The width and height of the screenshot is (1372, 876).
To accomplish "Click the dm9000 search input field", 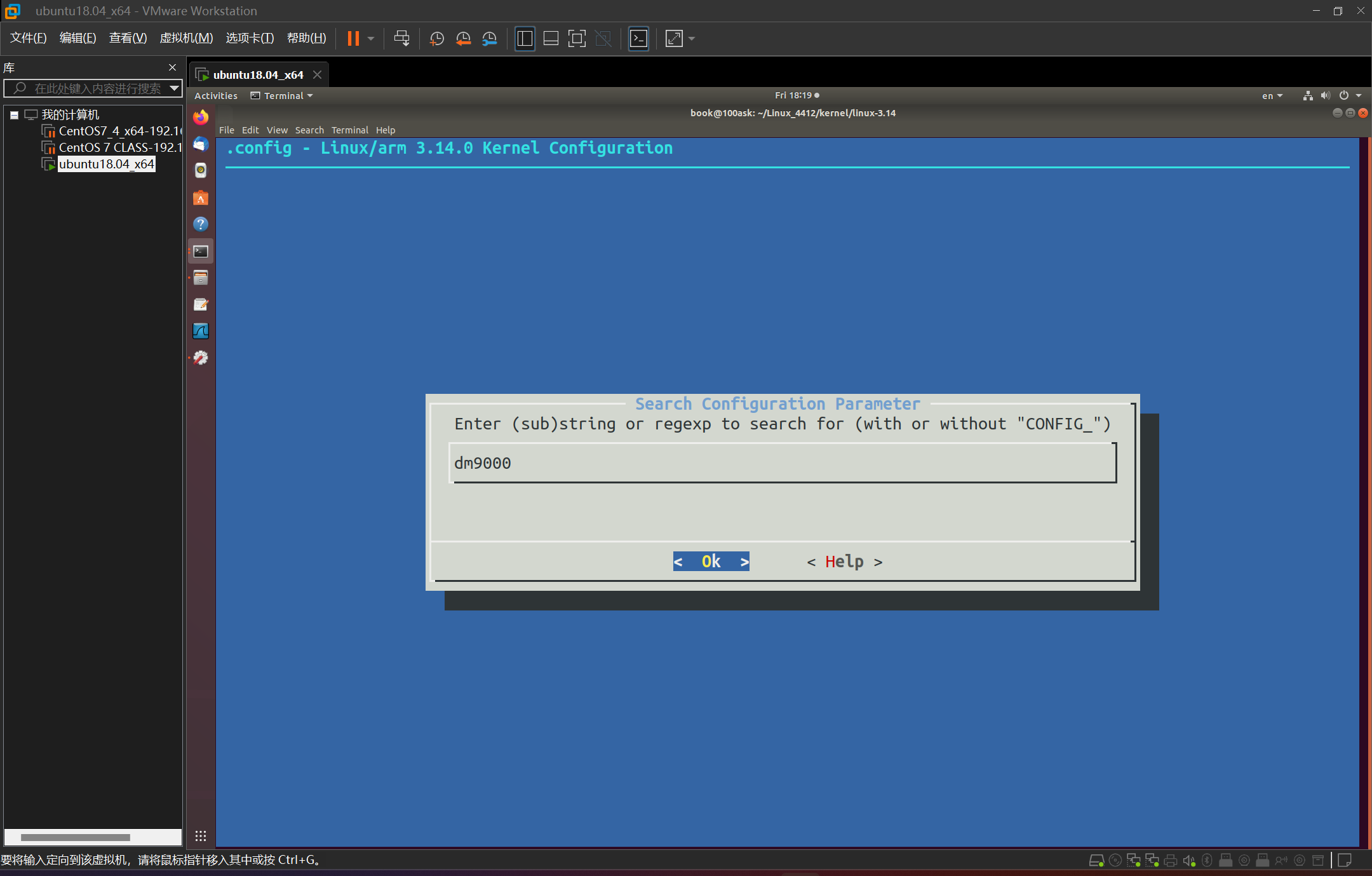I will [x=781, y=463].
